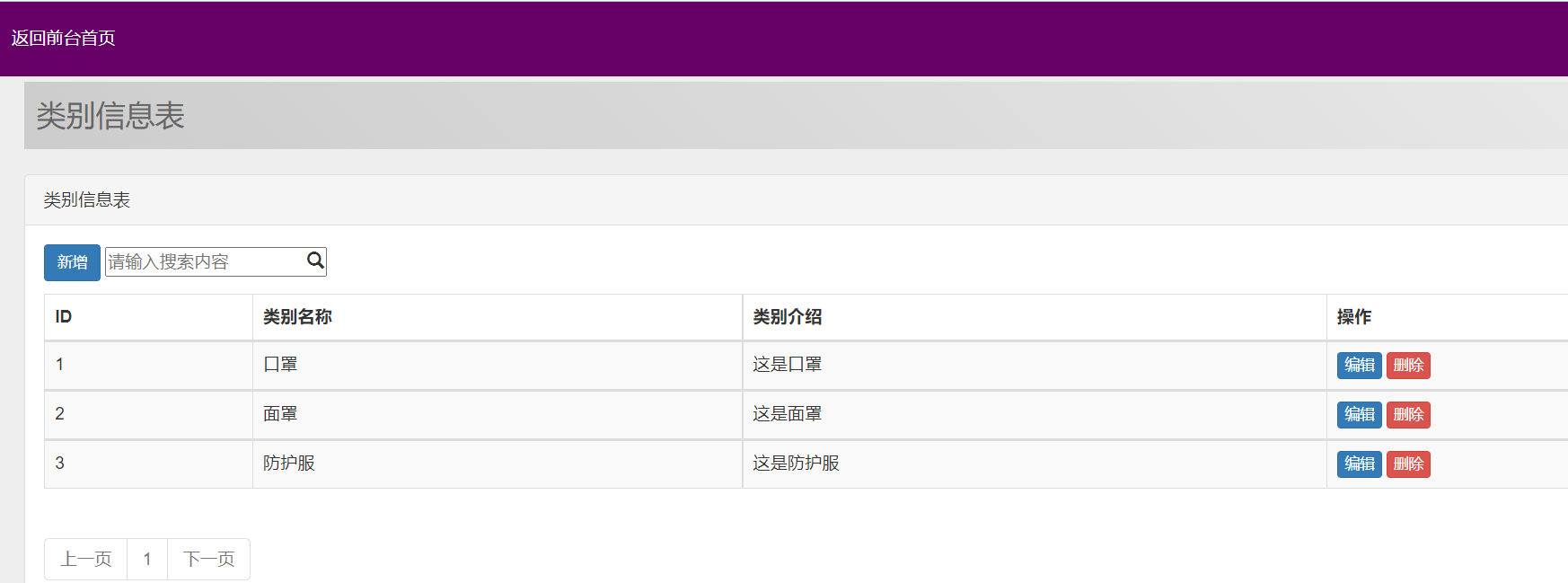Click the 操作 column header
This screenshot has height=583, width=1568.
1353,317
